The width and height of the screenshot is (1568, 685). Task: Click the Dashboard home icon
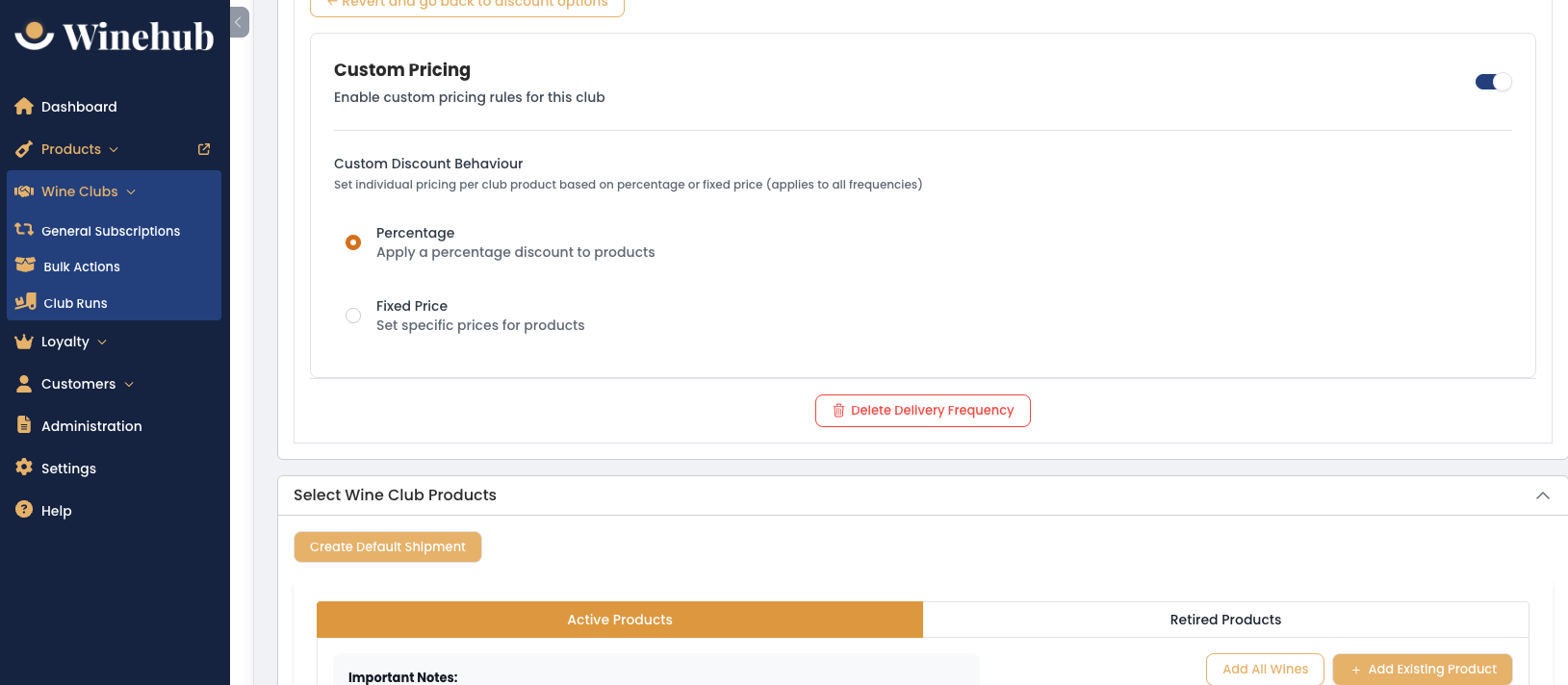click(x=24, y=107)
